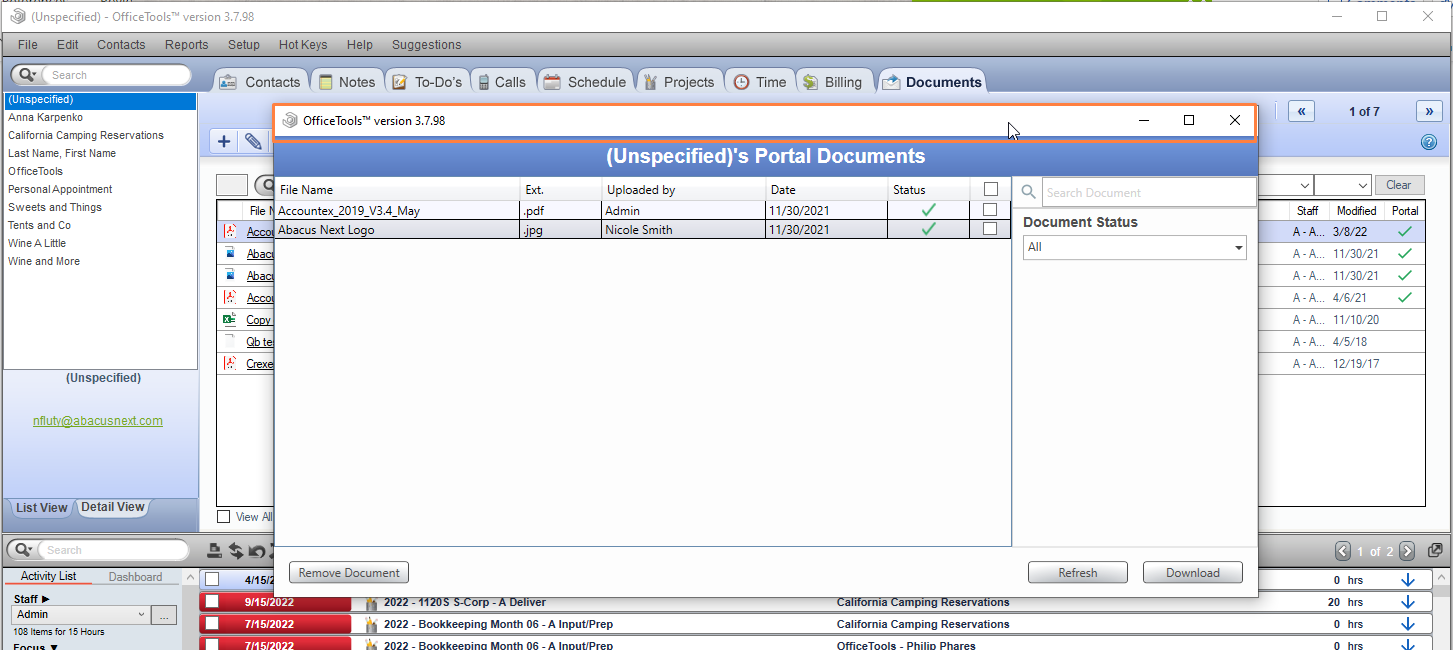This screenshot has height=650, width=1453.
Task: Open the Reports menu
Action: (x=187, y=45)
